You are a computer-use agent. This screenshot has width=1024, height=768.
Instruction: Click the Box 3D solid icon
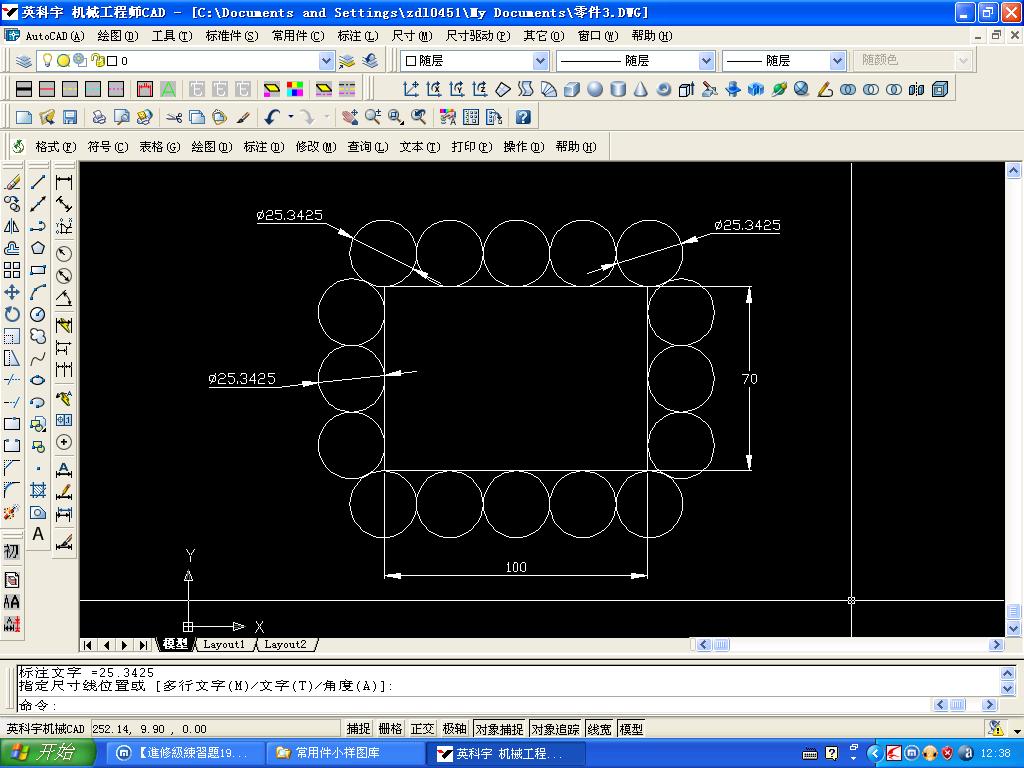[572, 89]
